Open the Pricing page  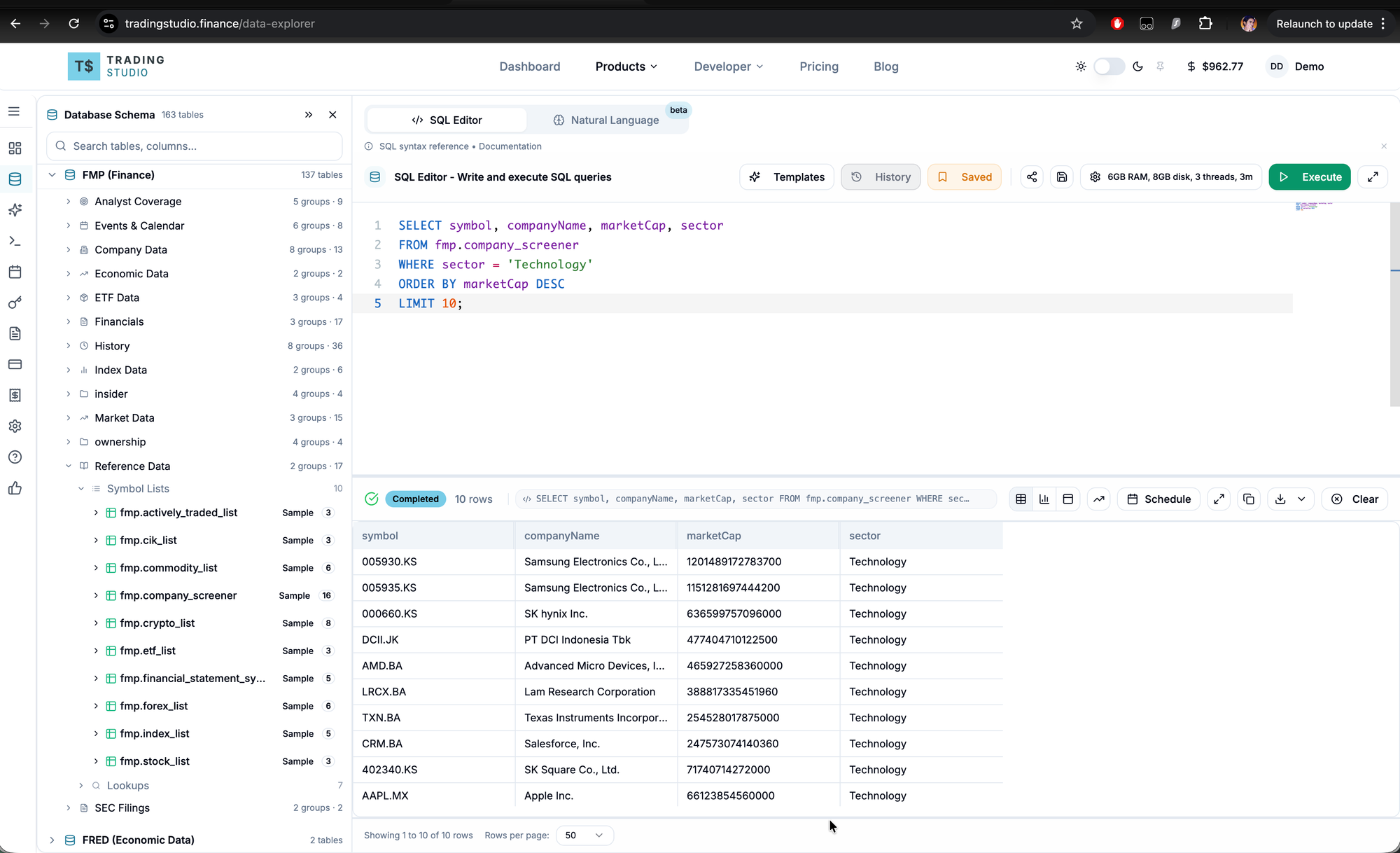pyautogui.click(x=819, y=67)
